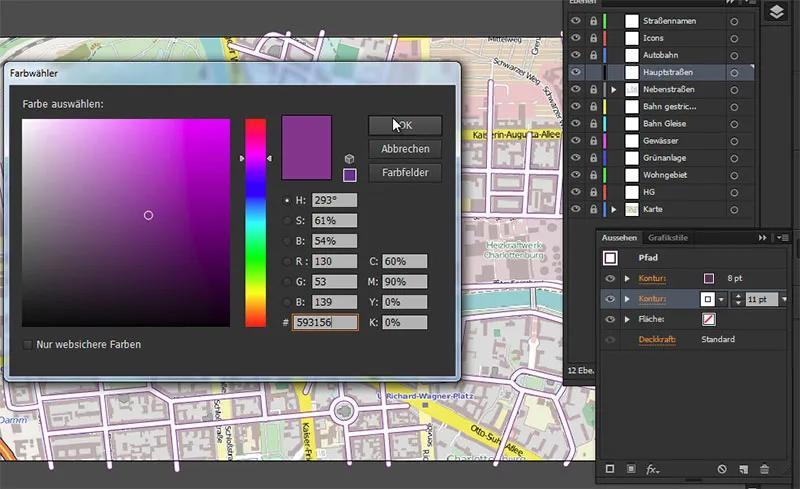This screenshot has height=489, width=800.
Task: Click the stroke weight stepper arrows
Action: pos(738,299)
